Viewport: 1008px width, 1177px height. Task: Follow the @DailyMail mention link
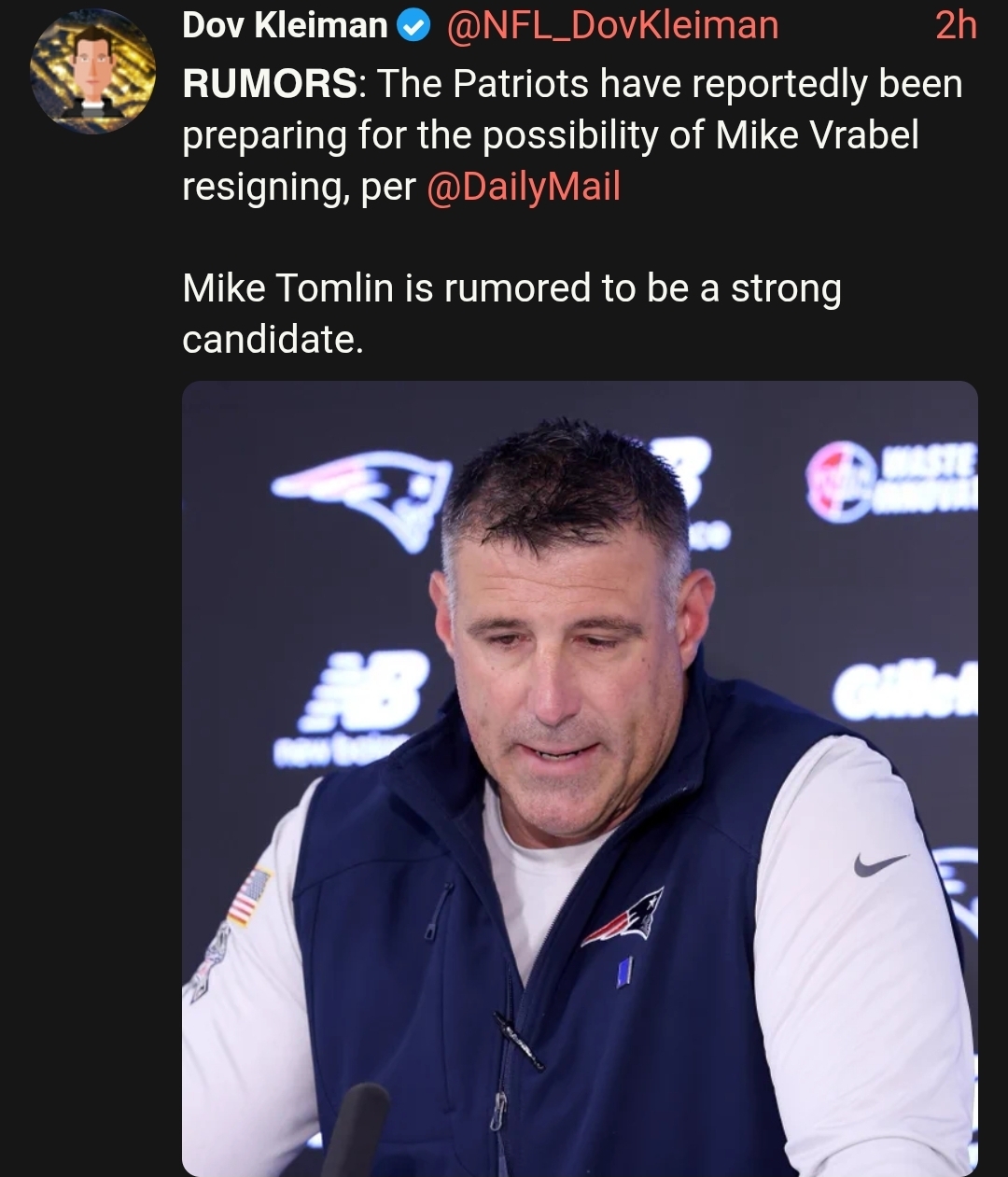(523, 187)
